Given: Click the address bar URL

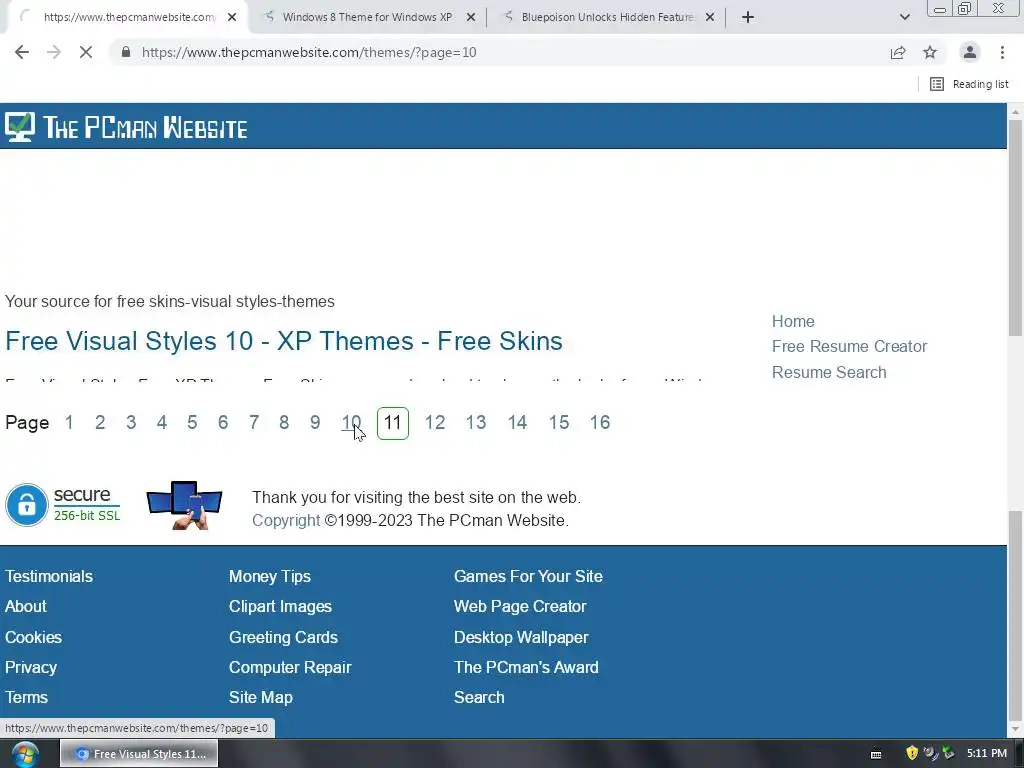Looking at the screenshot, I should coord(309,52).
